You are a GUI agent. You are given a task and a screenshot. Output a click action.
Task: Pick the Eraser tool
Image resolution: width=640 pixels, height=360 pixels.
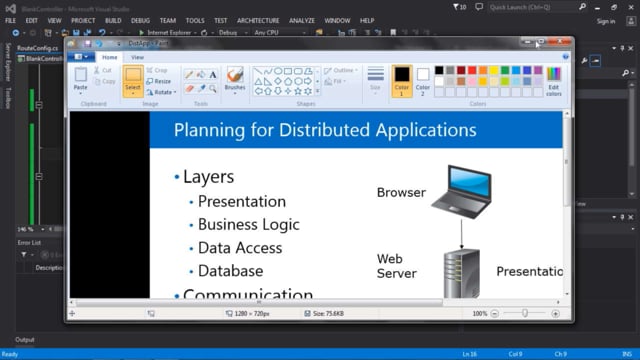[189, 89]
